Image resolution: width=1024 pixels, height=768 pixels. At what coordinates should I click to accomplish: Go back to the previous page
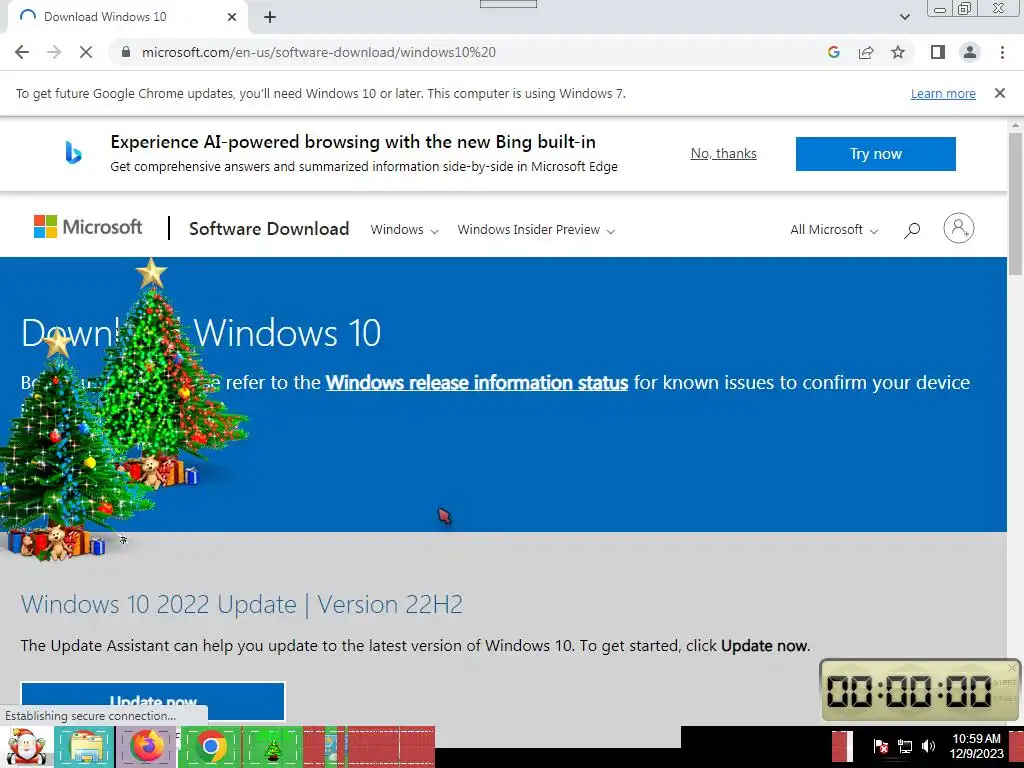tap(22, 52)
